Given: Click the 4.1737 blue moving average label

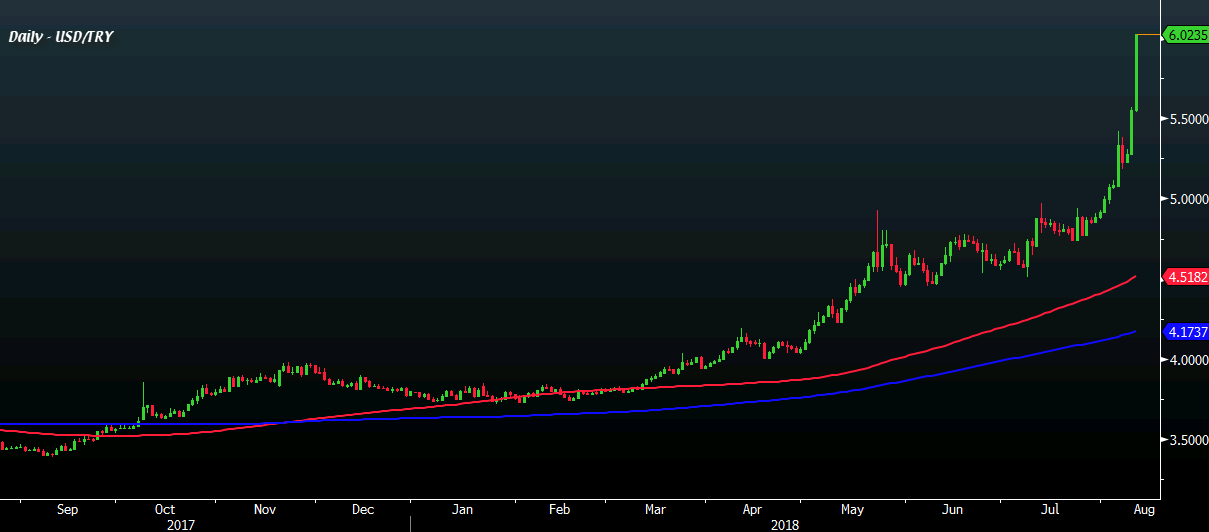Looking at the screenshot, I should (1187, 331).
